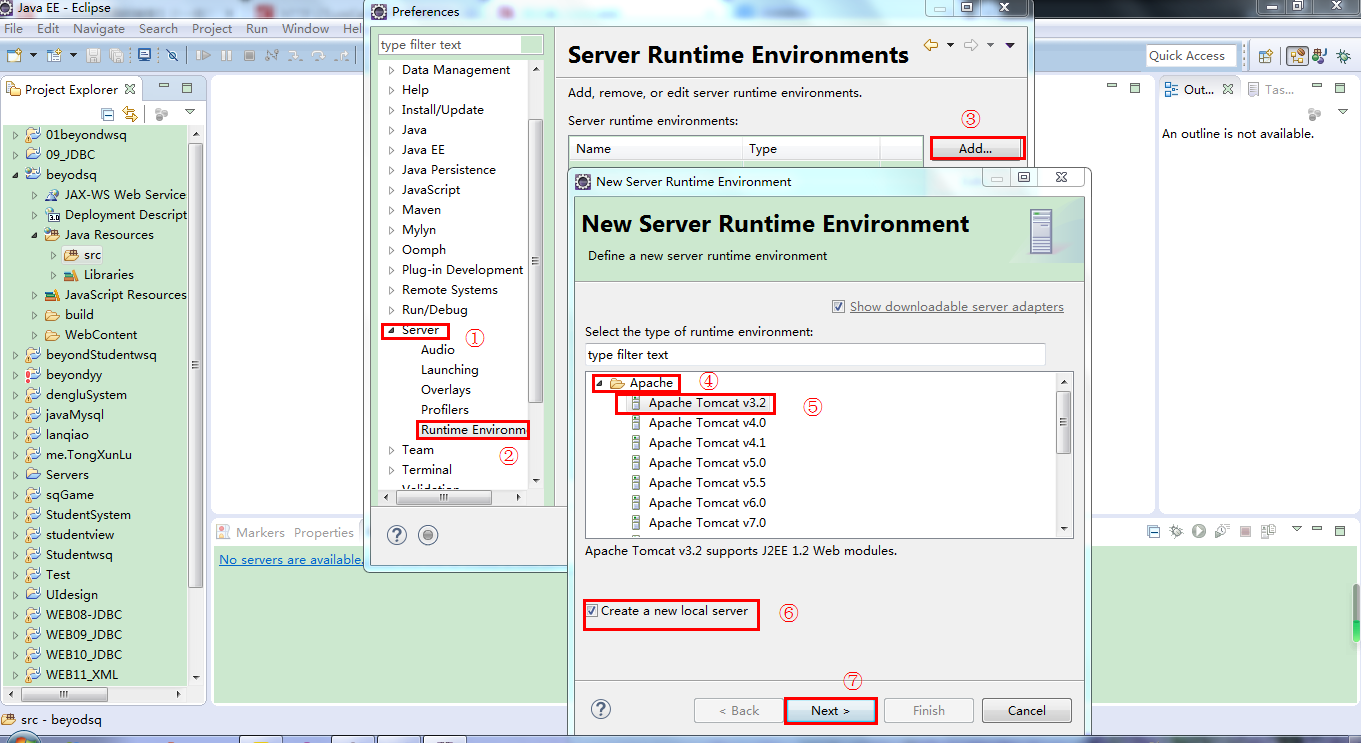Click the Start server icon in Servers view
This screenshot has height=743, width=1361.
pos(1198,531)
